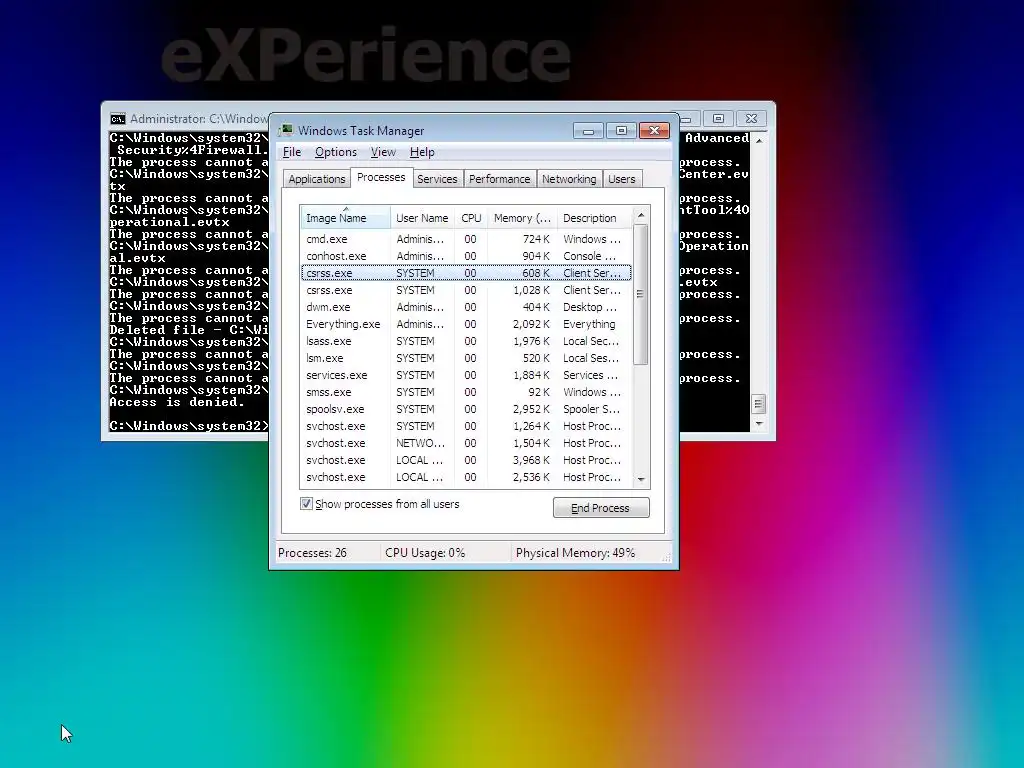Sort by User Name column header
Viewport: 1024px width, 768px height.
tap(423, 217)
